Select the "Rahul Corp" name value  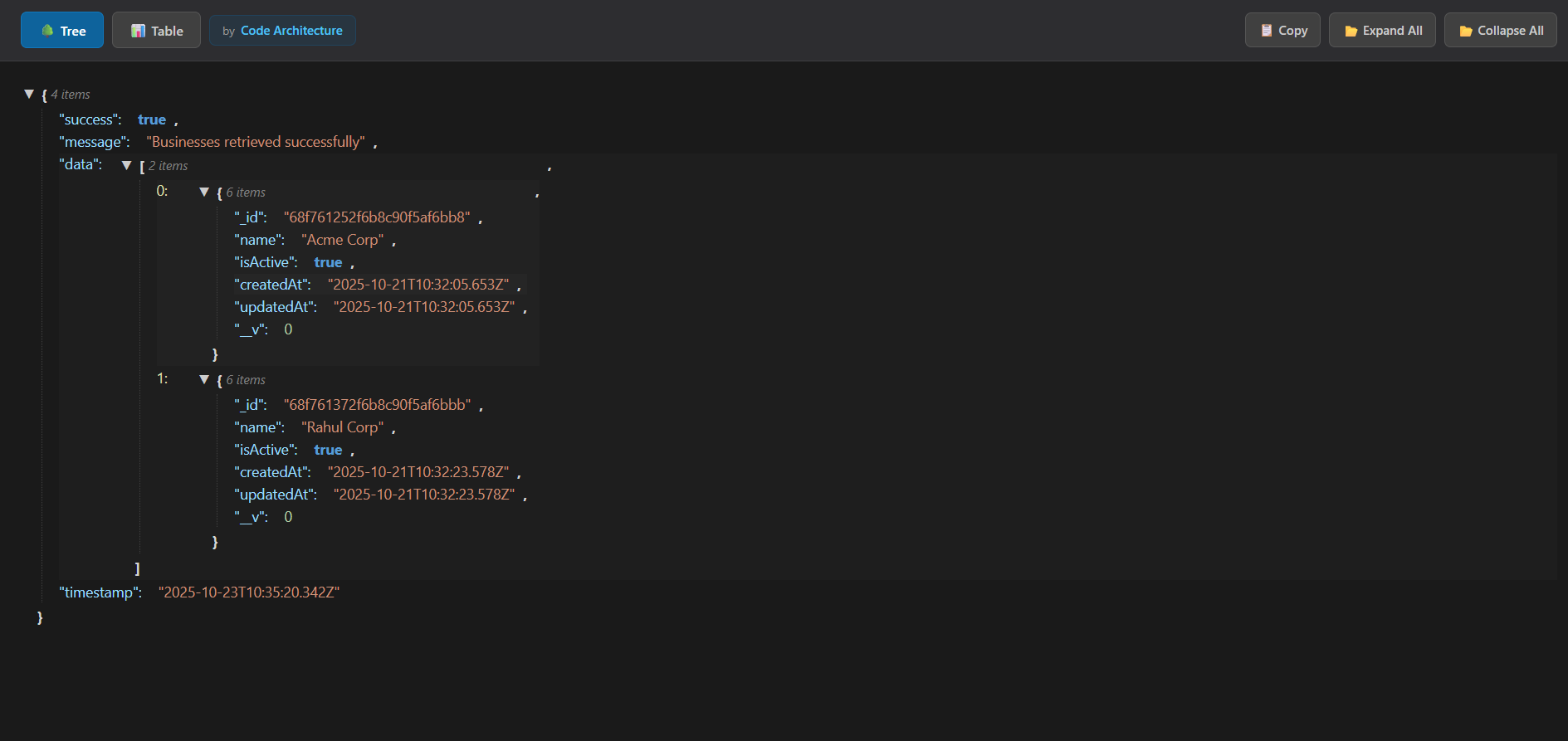[342, 427]
